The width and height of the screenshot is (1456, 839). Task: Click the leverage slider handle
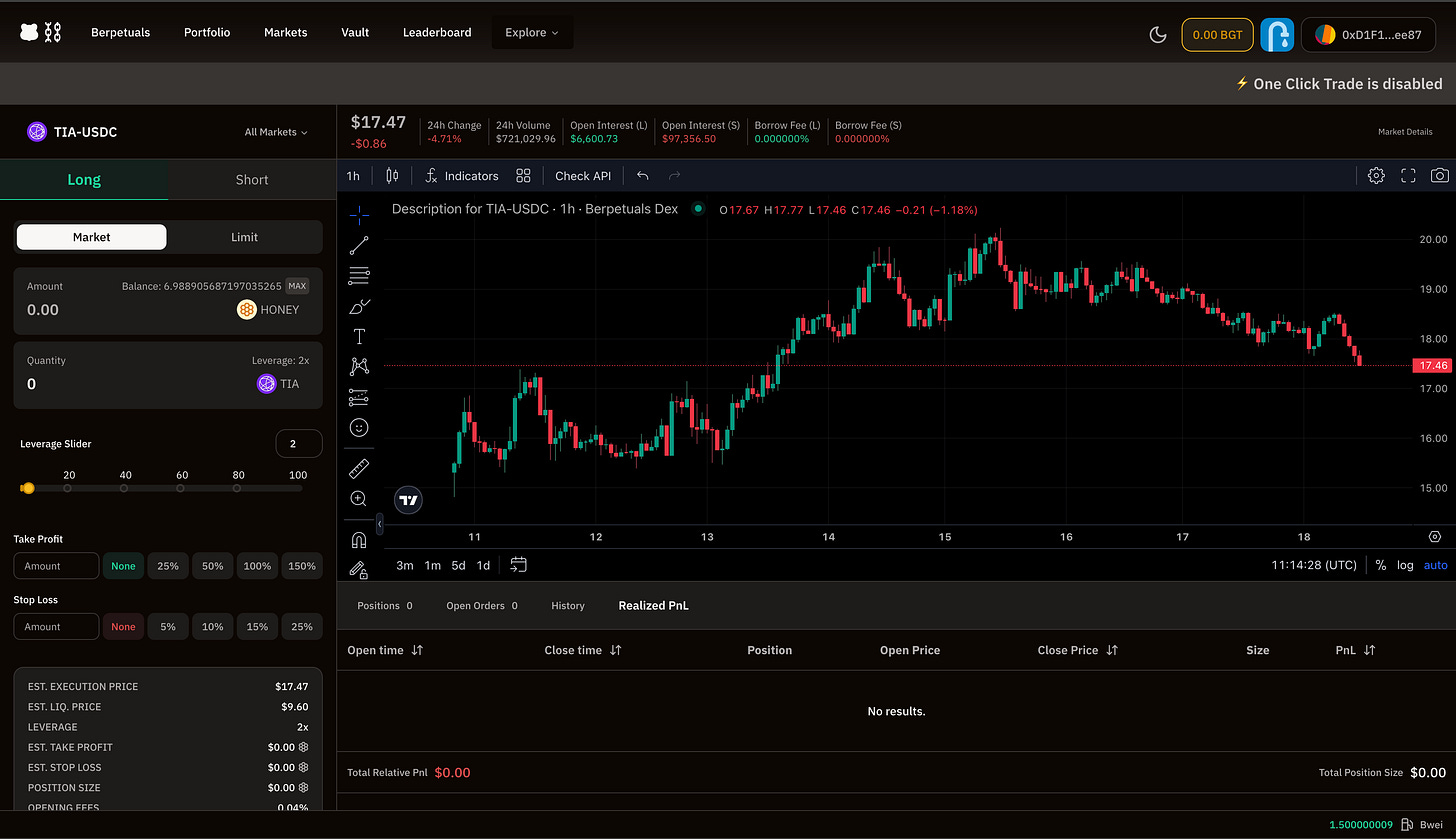pos(27,488)
